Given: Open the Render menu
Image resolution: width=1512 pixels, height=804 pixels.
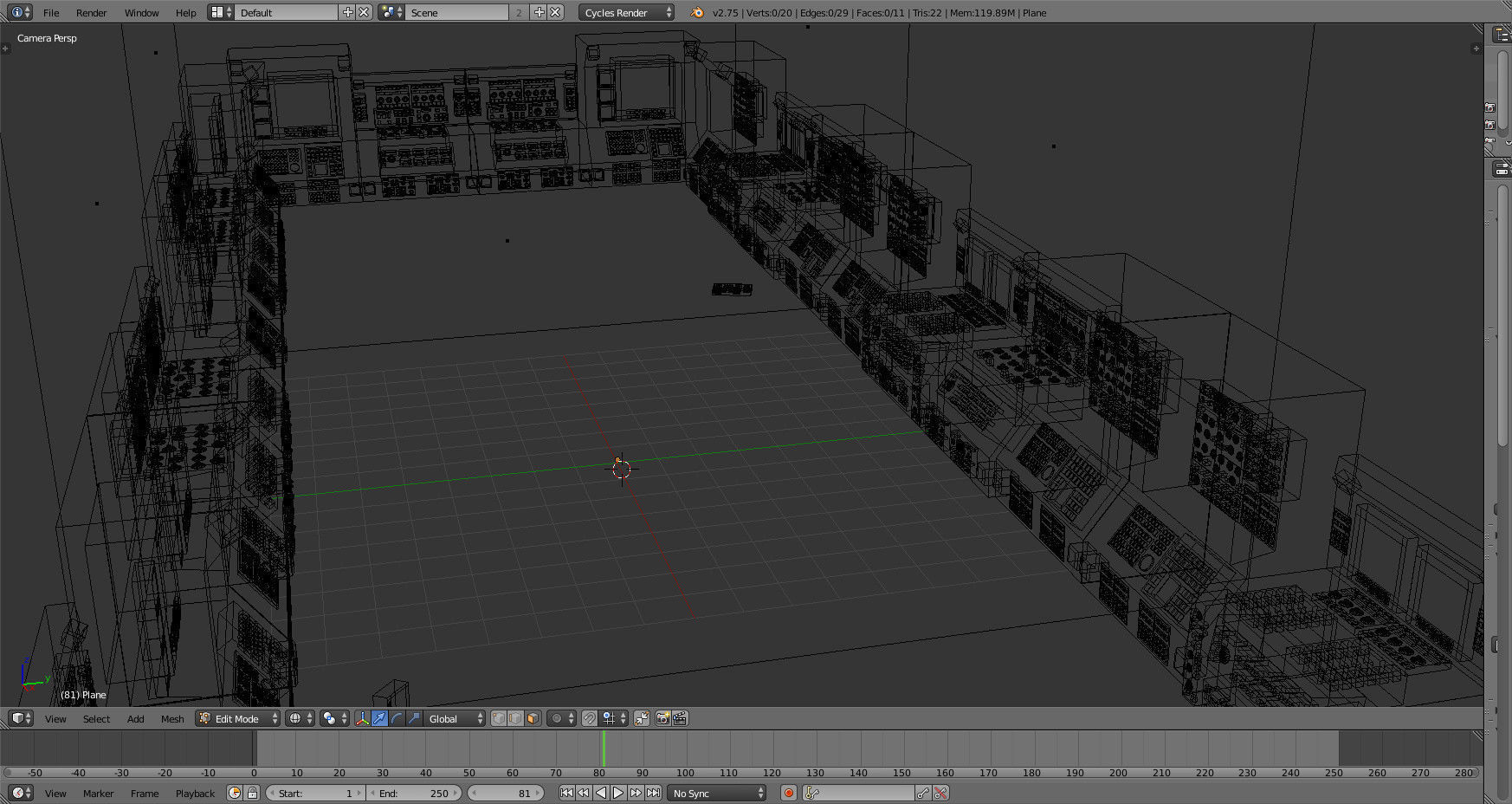Looking at the screenshot, I should [x=91, y=13].
